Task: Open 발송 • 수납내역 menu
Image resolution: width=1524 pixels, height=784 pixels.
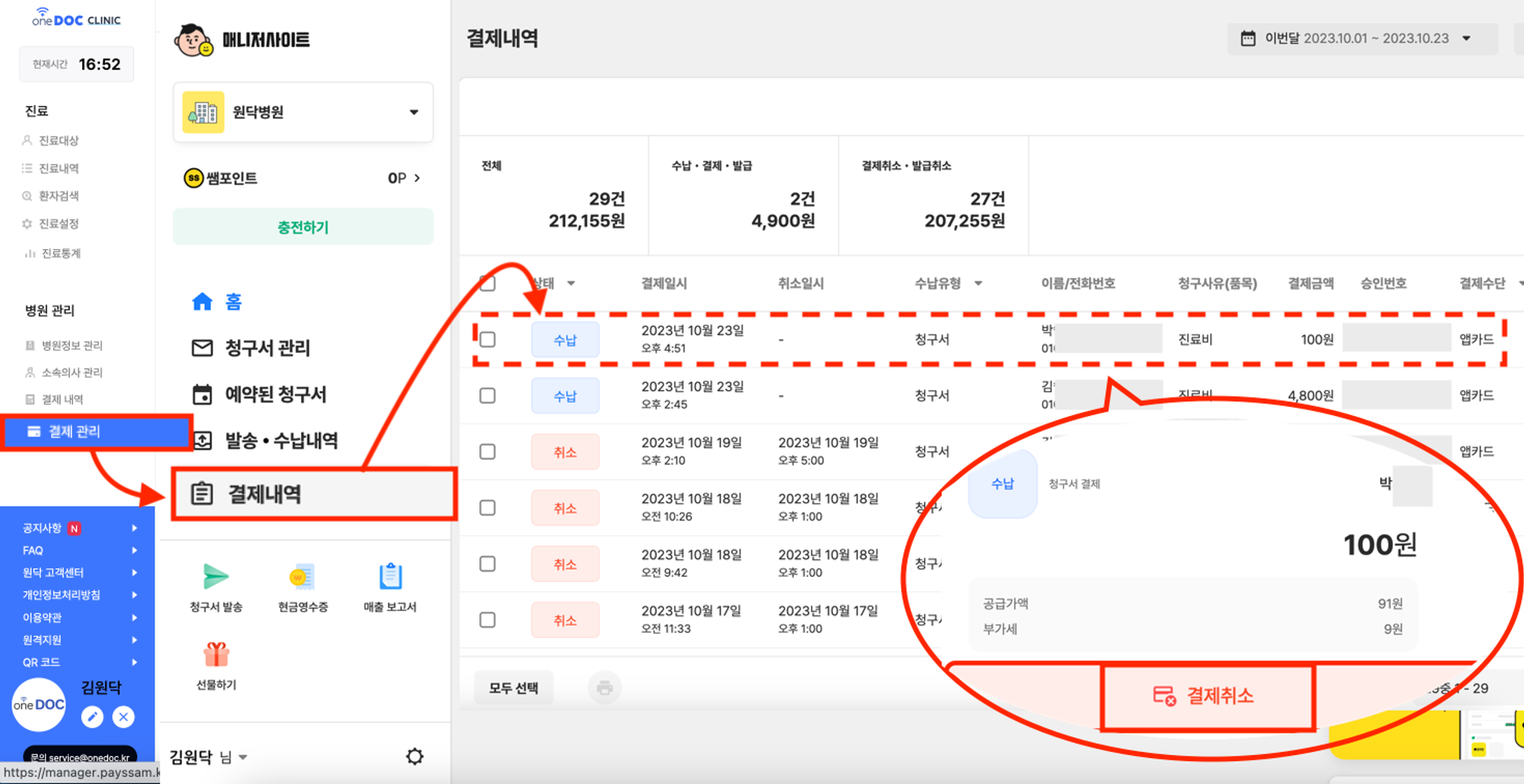Action: pos(281,440)
